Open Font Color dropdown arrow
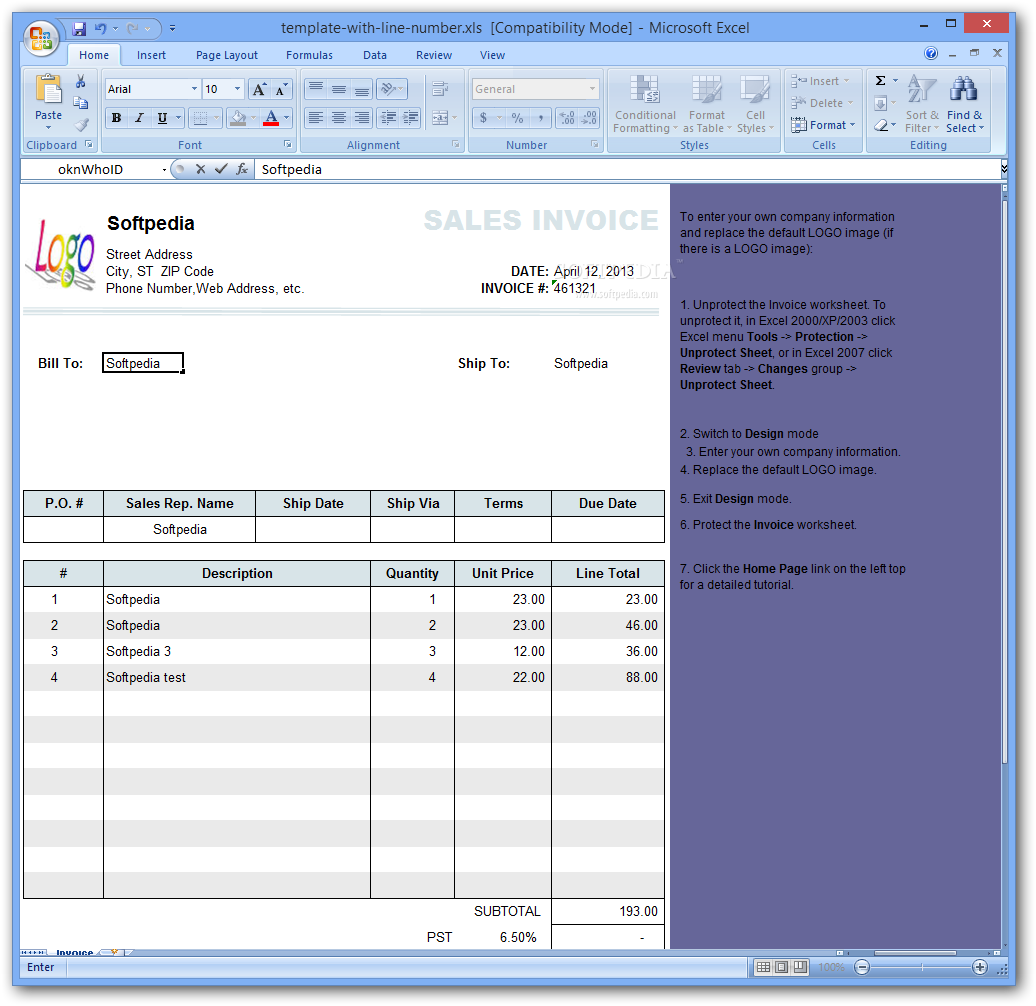The width and height of the screenshot is (1036, 1006). [287, 118]
